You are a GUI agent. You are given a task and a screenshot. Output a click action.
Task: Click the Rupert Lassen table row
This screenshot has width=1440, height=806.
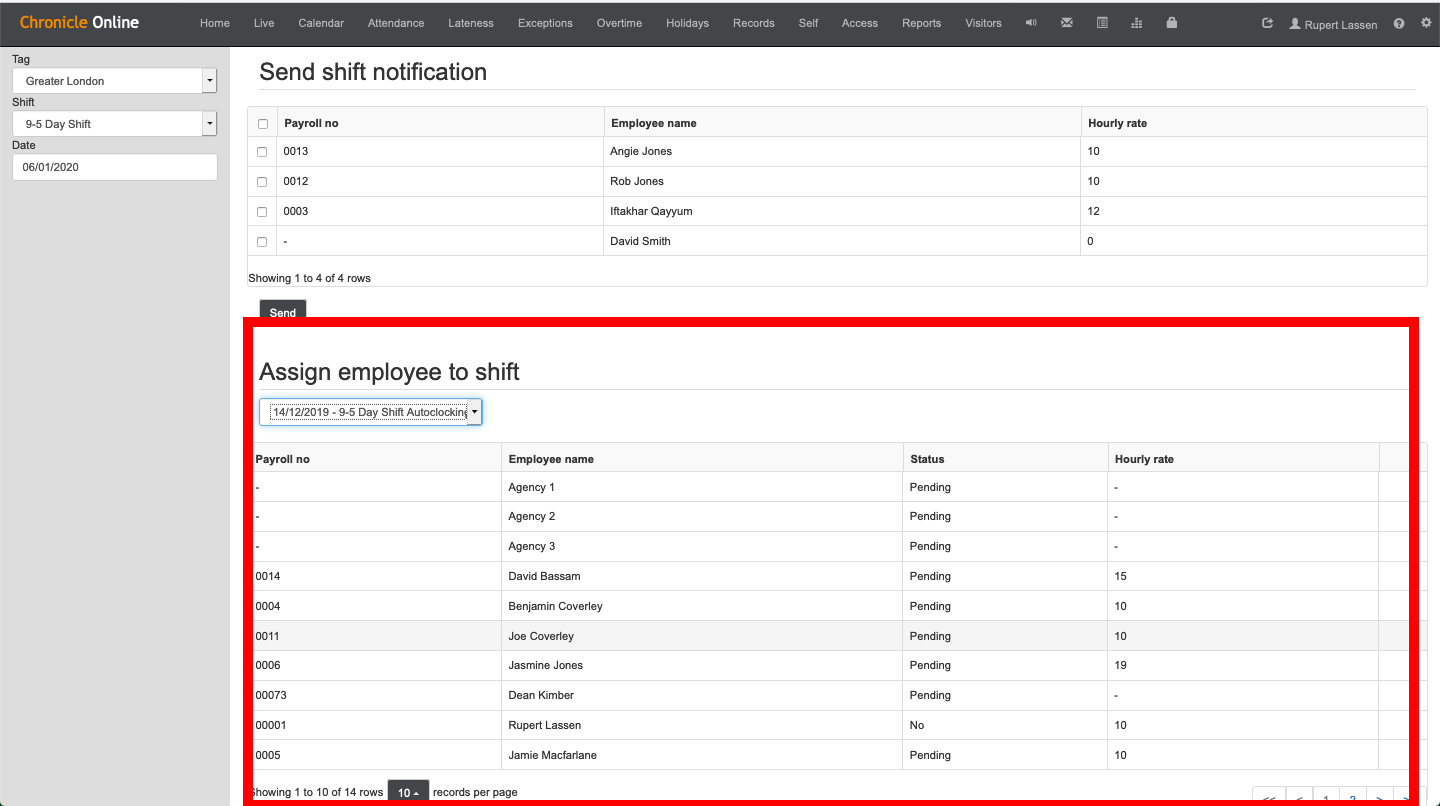[837, 725]
